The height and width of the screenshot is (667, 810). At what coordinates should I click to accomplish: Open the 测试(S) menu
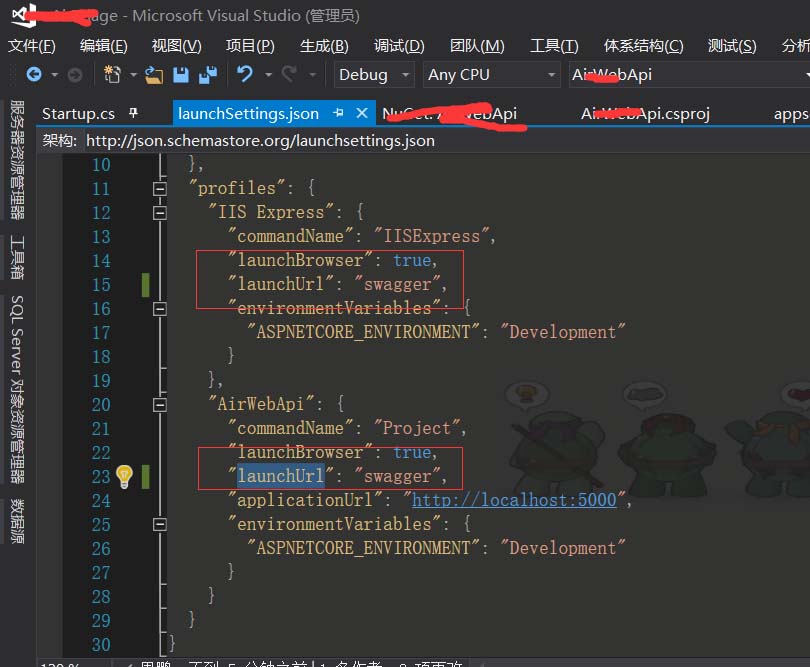coord(732,46)
